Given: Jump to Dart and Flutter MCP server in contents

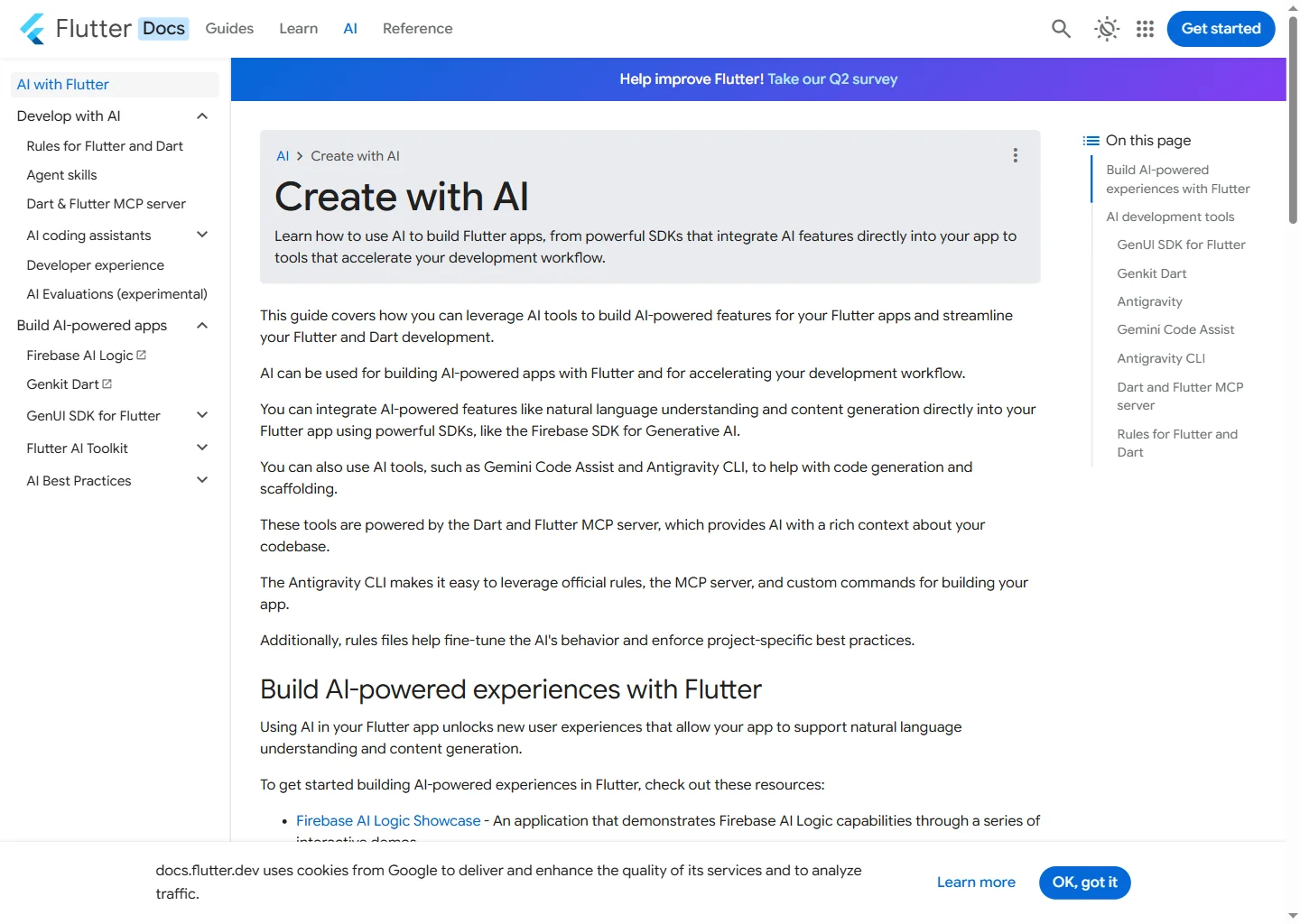Looking at the screenshot, I should tap(1180, 396).
